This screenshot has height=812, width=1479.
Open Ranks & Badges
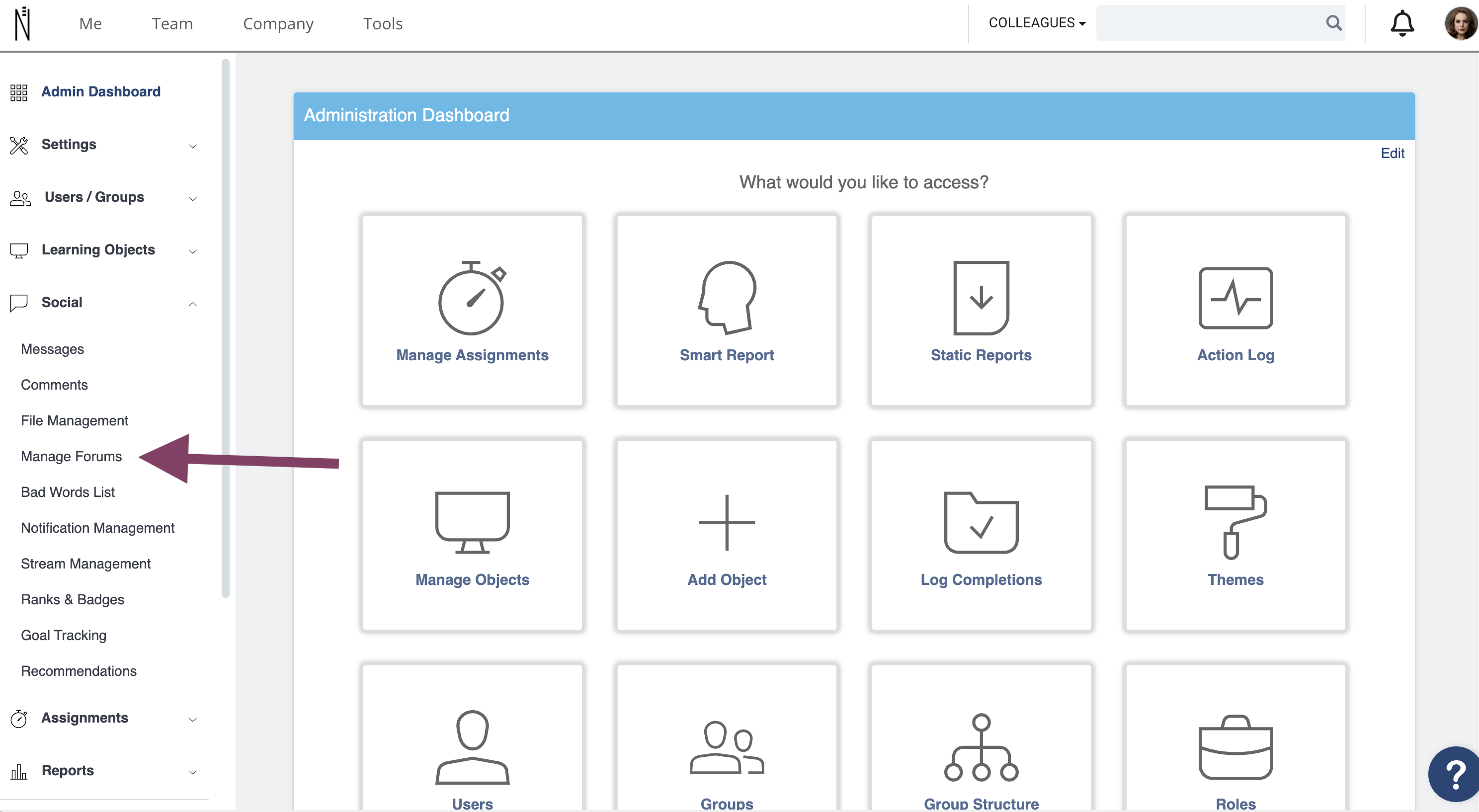tap(73, 599)
